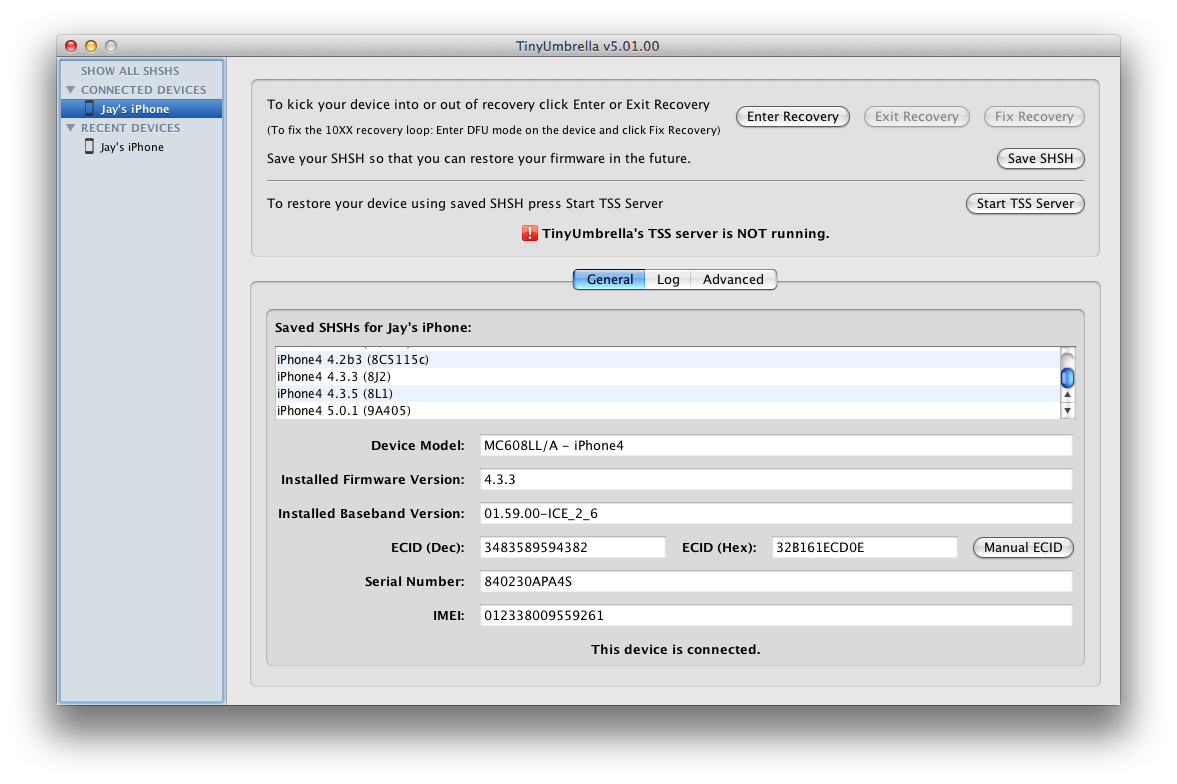Switch to the General tab
This screenshot has width=1177, height=784.
coord(610,279)
